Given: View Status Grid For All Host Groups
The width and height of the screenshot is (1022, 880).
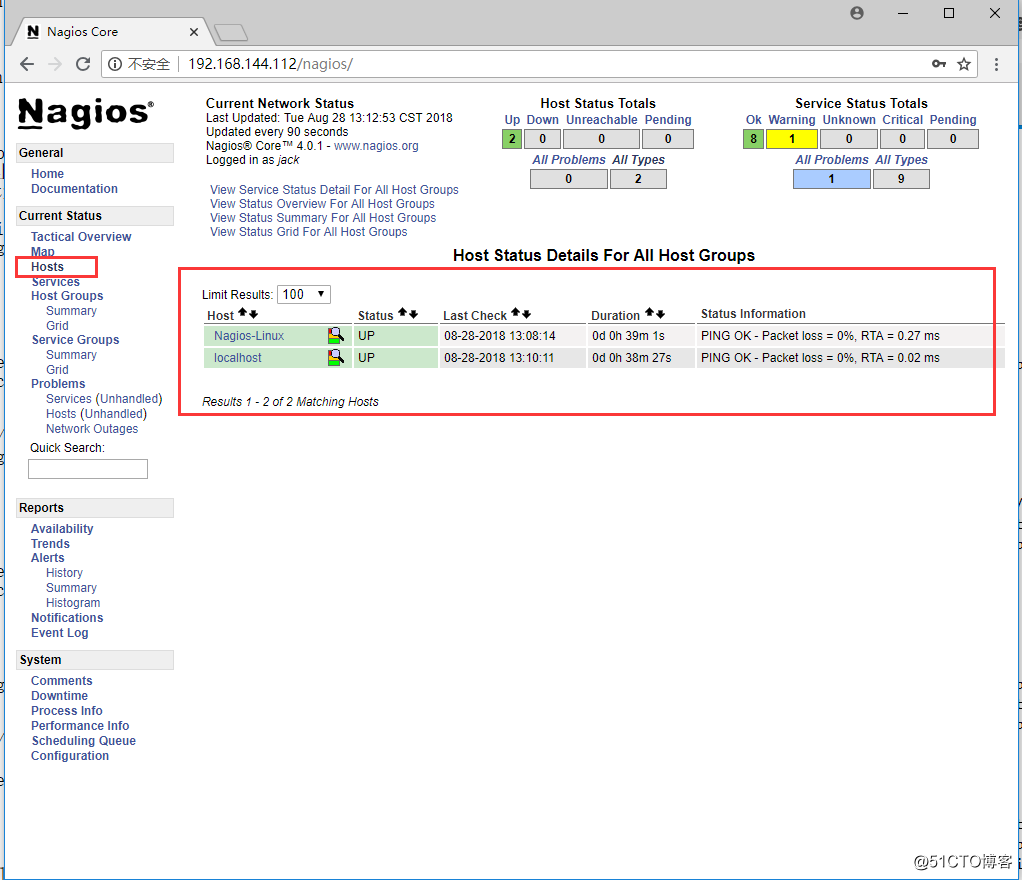Looking at the screenshot, I should [x=308, y=231].
